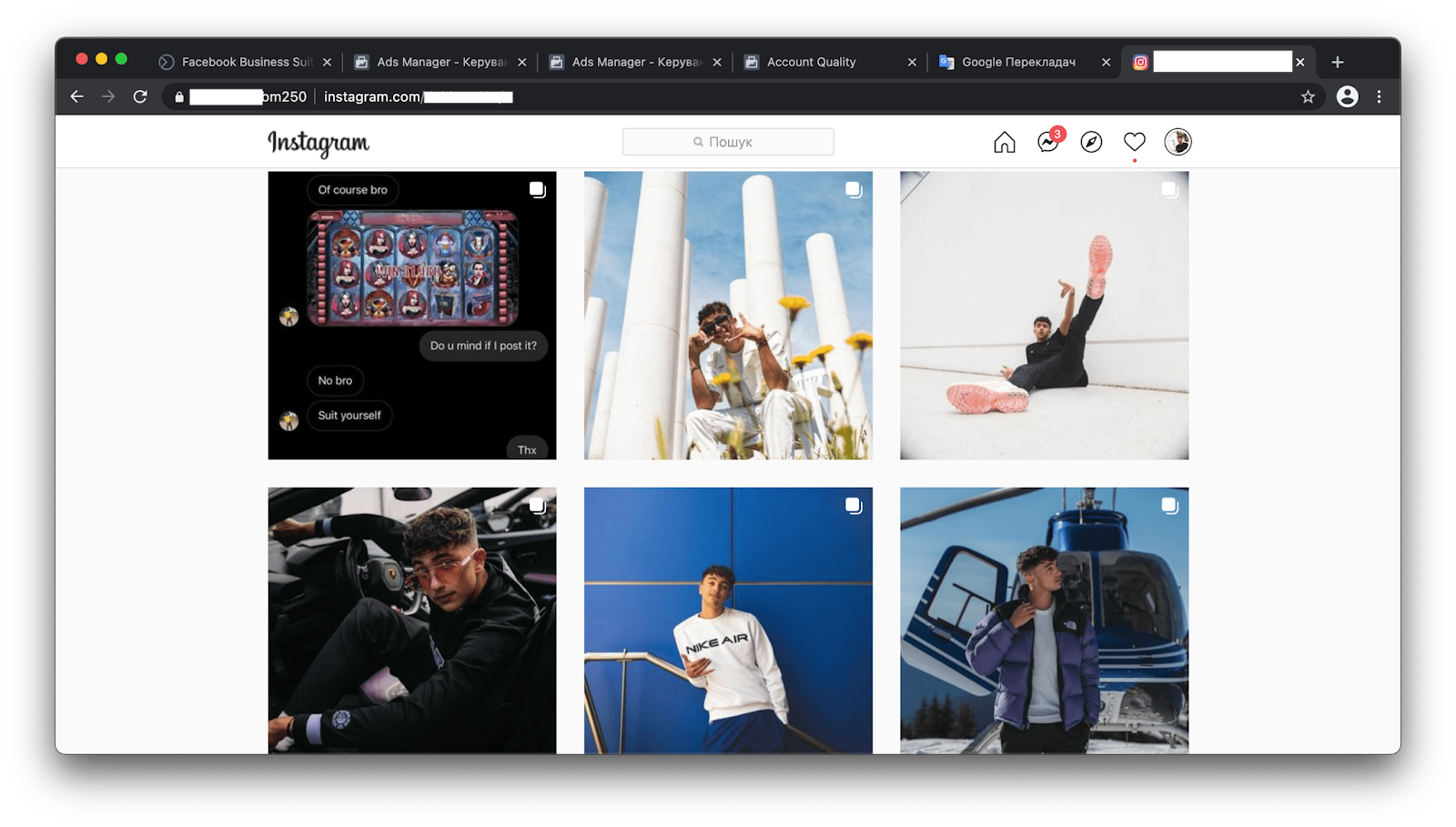The image size is (1456, 827).
Task: Open the profile avatar menu
Action: (1178, 142)
